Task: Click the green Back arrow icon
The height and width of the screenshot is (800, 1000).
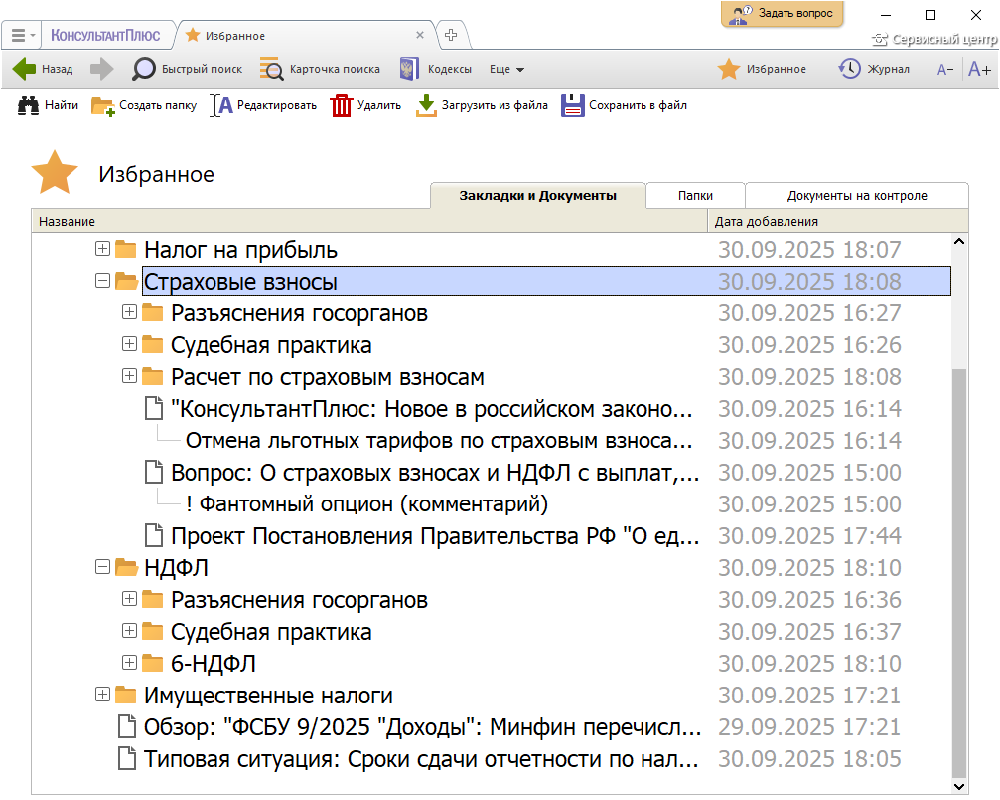Action: (25, 69)
